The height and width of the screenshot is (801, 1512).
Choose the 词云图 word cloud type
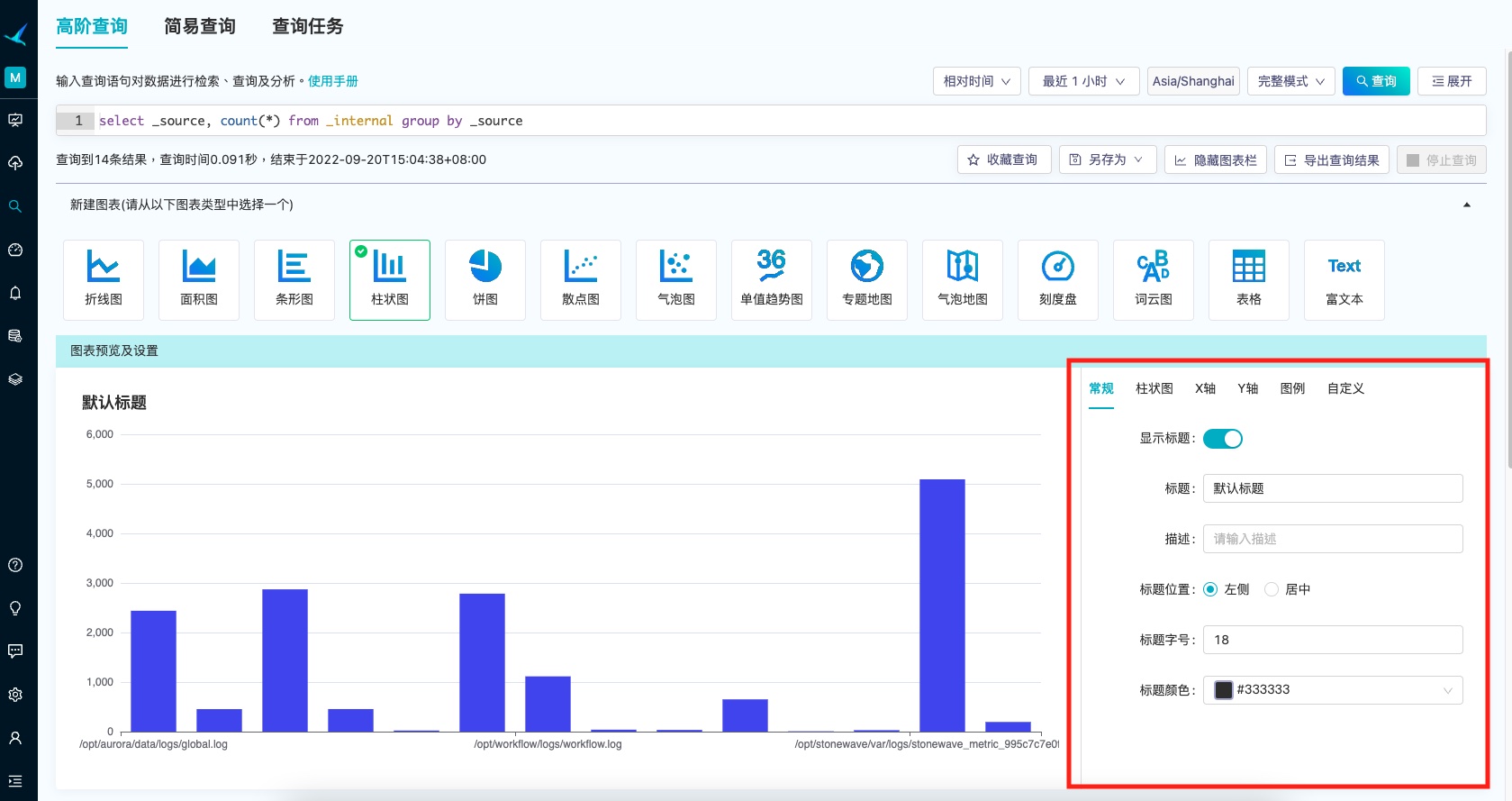pos(1154,280)
